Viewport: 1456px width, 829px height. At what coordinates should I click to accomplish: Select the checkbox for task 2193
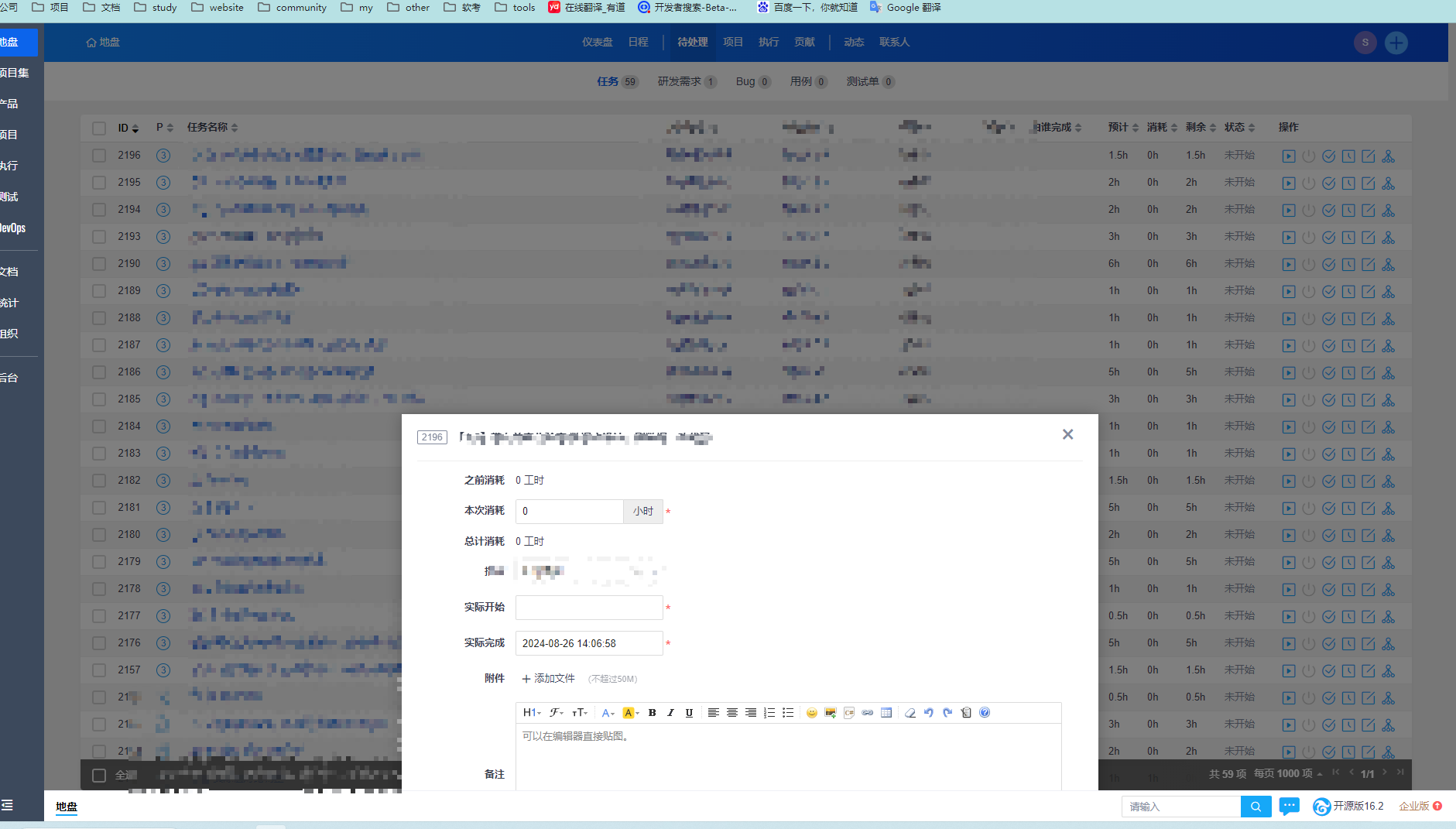click(x=99, y=237)
